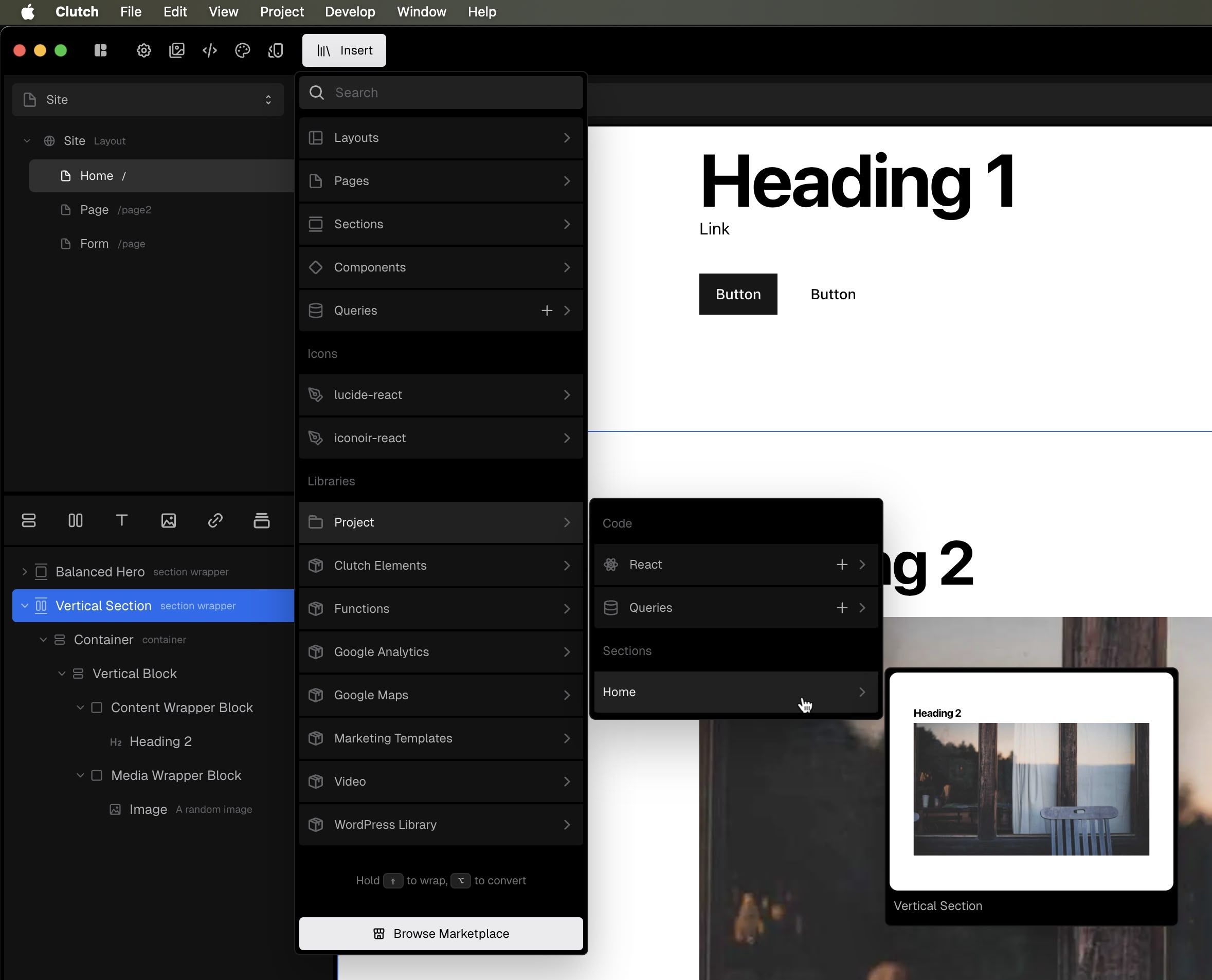
Task: Insert a vertical stack block from quick bar
Action: tap(29, 520)
